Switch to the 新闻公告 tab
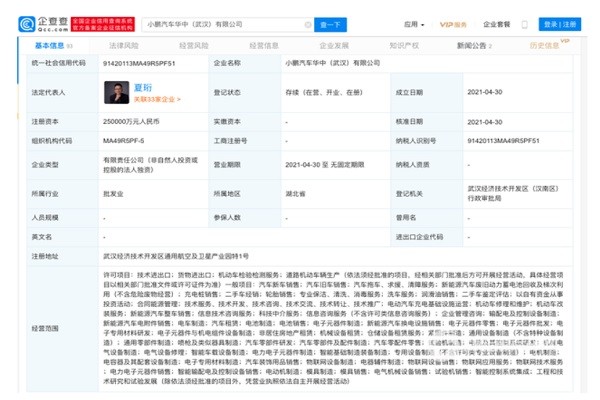 point(474,46)
